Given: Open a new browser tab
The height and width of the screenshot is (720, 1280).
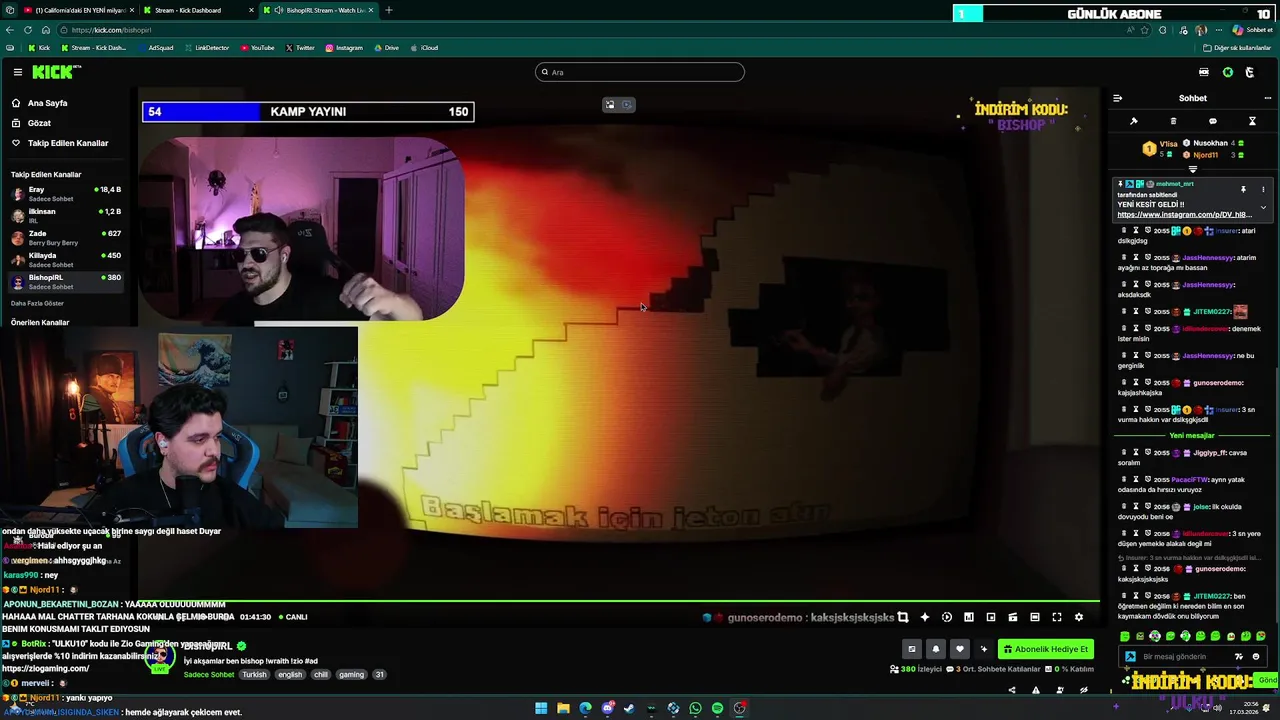Looking at the screenshot, I should click(x=389, y=10).
